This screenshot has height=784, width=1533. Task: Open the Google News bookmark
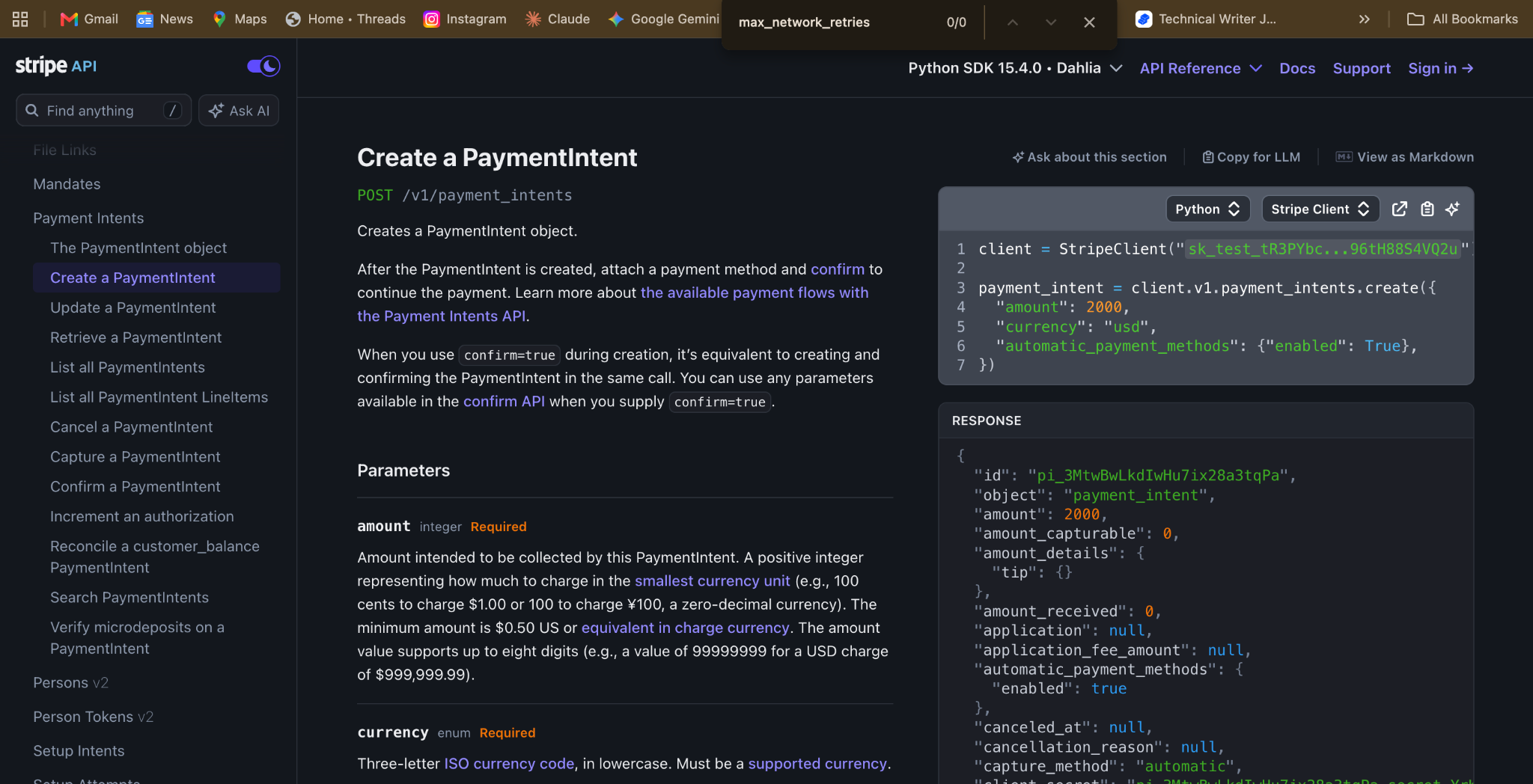click(165, 19)
